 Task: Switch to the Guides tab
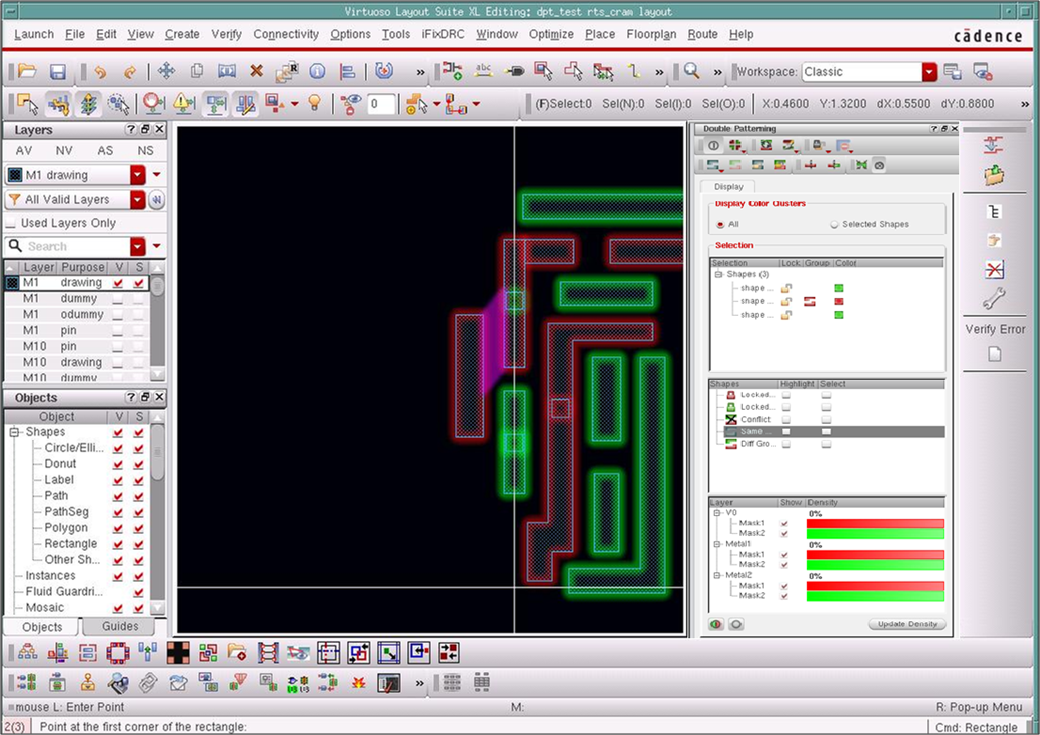point(120,627)
